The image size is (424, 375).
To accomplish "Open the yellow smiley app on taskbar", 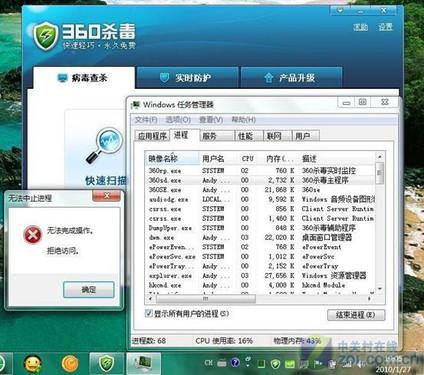I will point(33,364).
